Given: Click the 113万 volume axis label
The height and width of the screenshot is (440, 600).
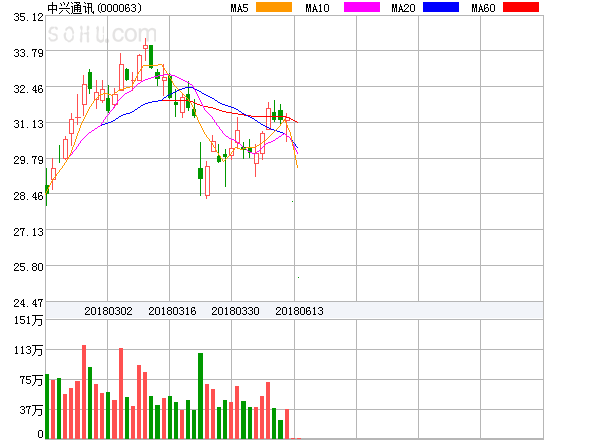Looking at the screenshot, I should [x=28, y=350].
